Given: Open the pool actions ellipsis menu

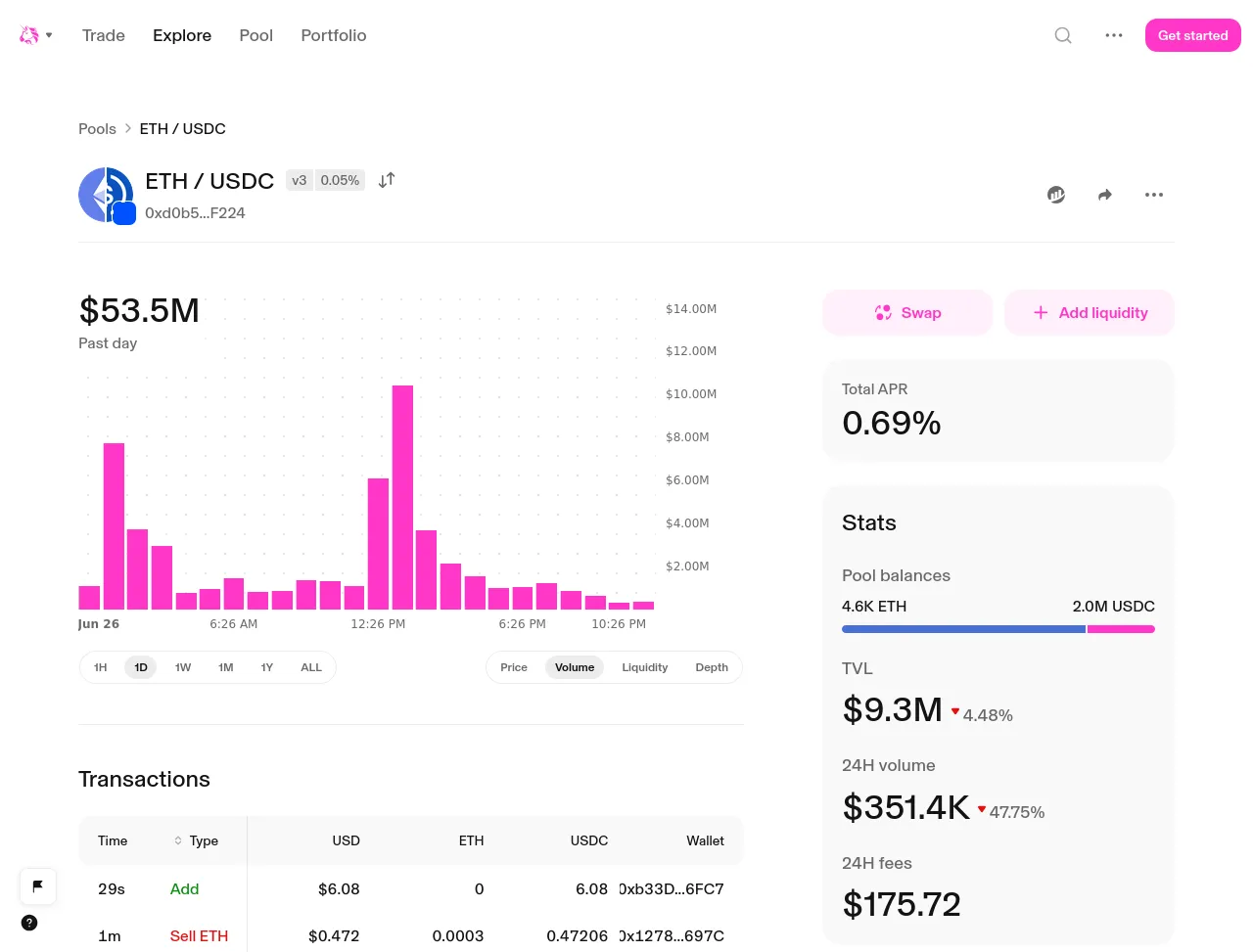Looking at the screenshot, I should 1154,195.
